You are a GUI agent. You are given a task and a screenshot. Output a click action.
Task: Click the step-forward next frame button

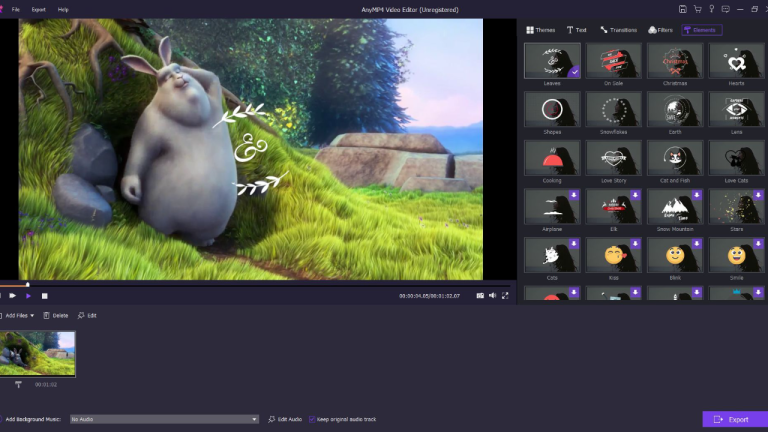click(x=13, y=296)
